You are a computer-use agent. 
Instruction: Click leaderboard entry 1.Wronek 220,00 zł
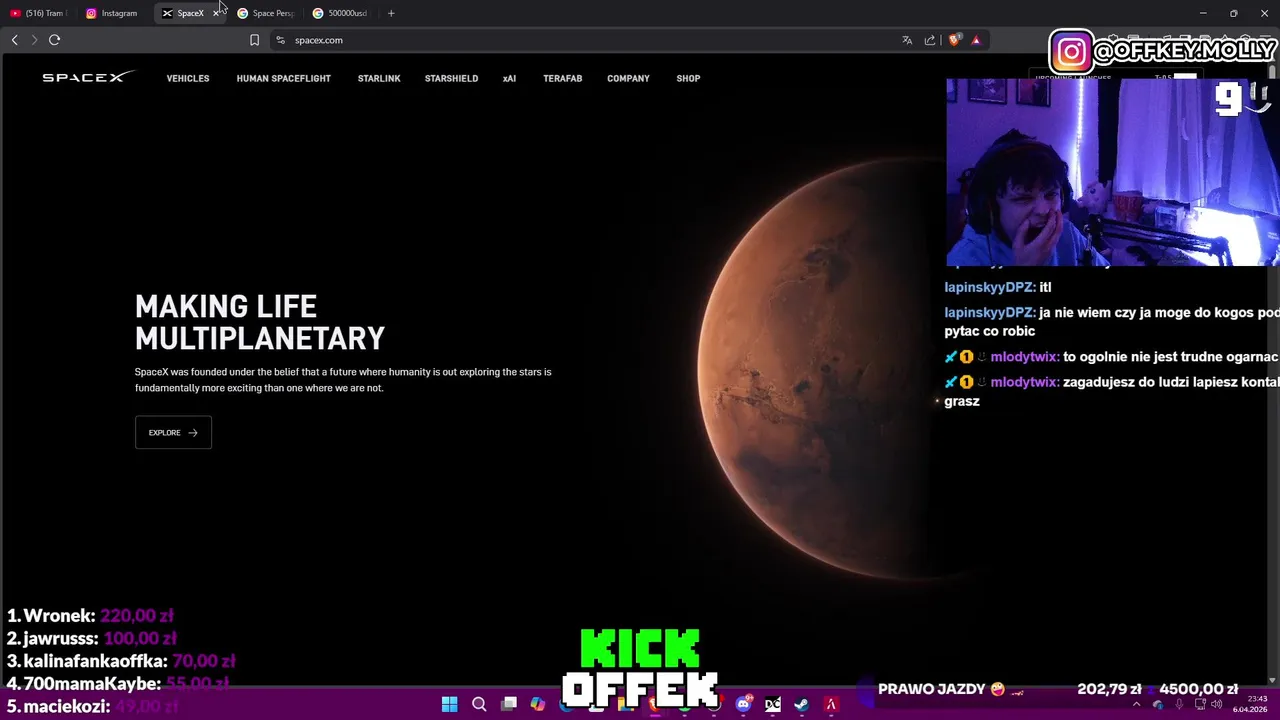(90, 616)
